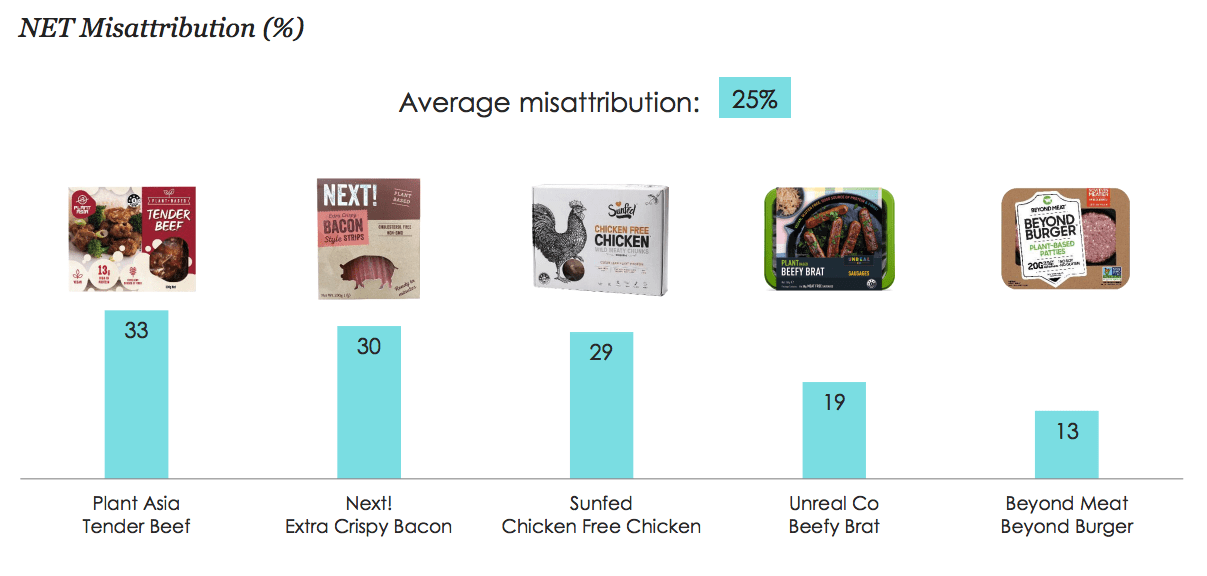1207x576 pixels.
Task: Click the bar showing value 33
Action: point(136,394)
